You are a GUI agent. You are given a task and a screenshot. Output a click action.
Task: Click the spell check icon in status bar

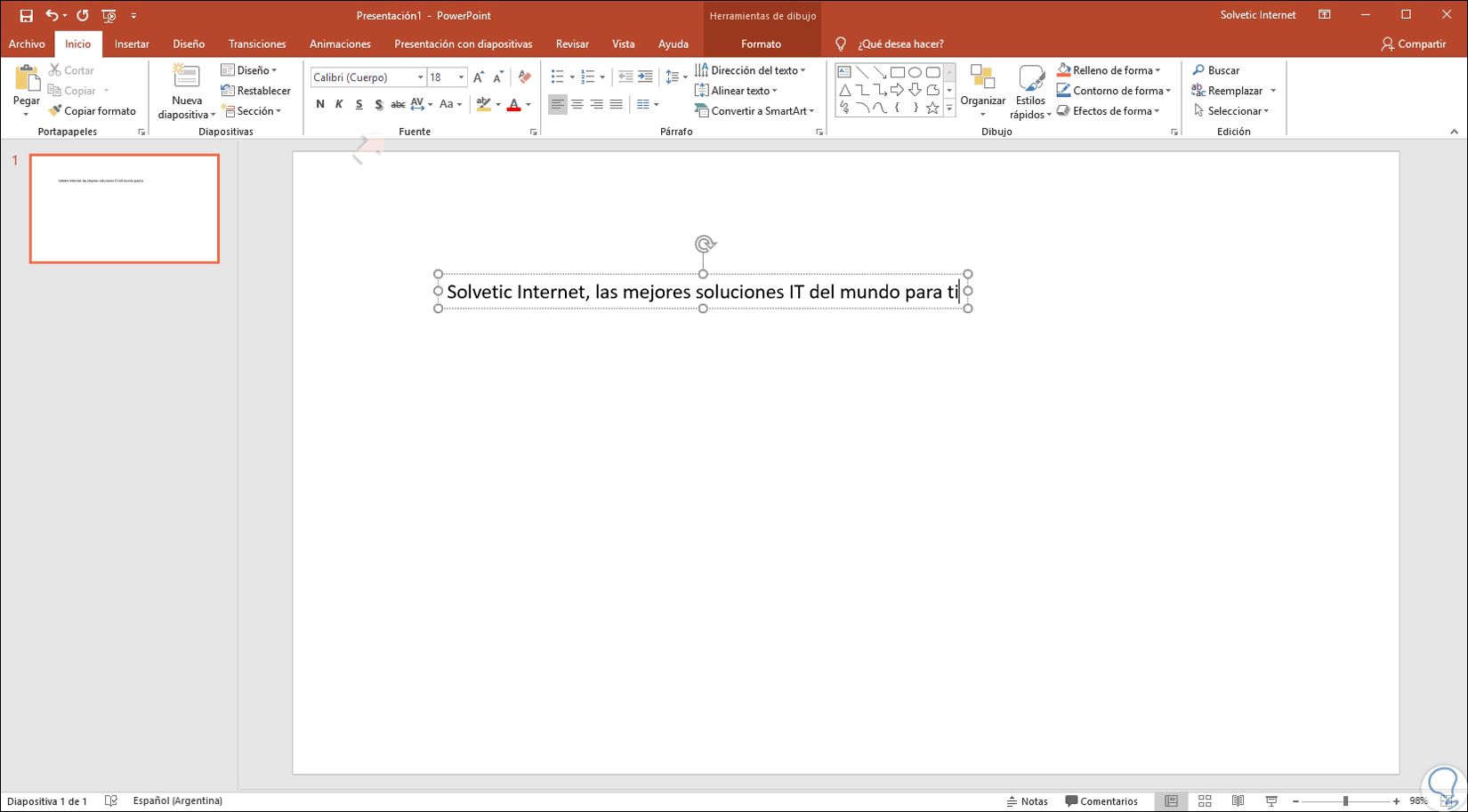pyautogui.click(x=111, y=801)
